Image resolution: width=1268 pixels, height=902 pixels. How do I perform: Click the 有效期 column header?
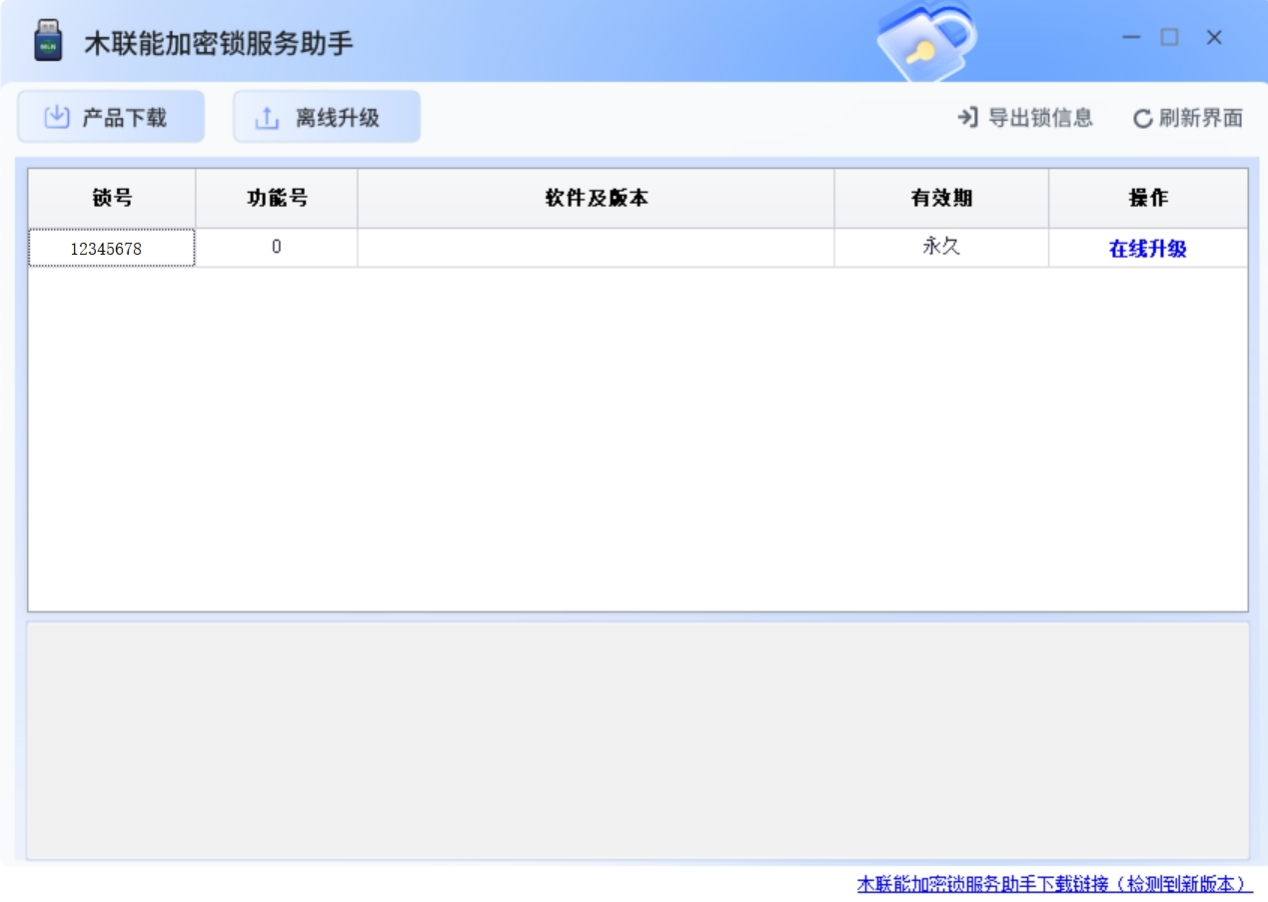(941, 198)
